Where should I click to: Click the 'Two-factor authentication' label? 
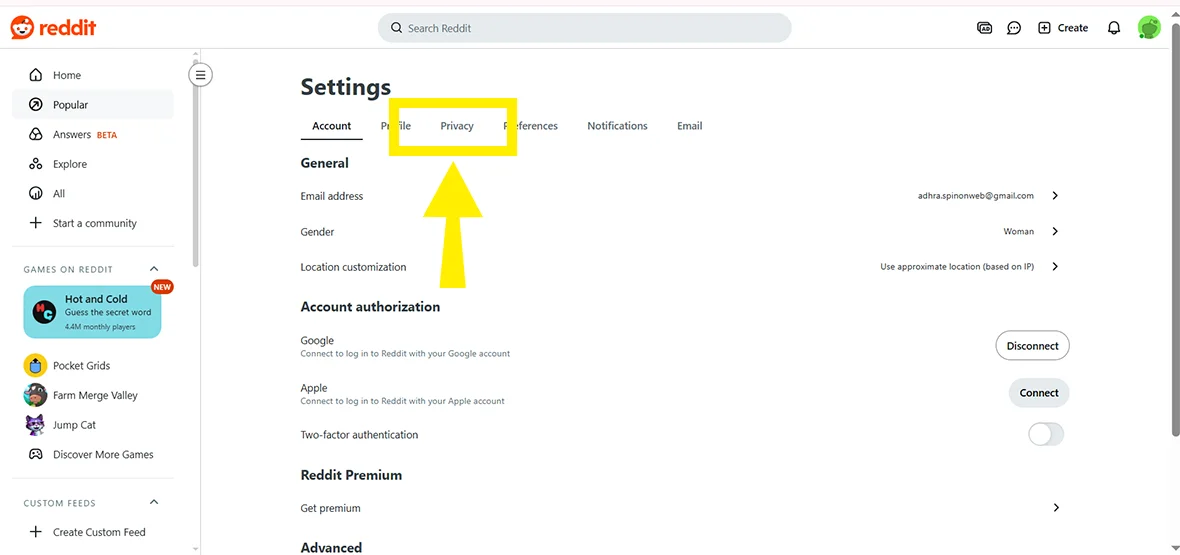(359, 435)
